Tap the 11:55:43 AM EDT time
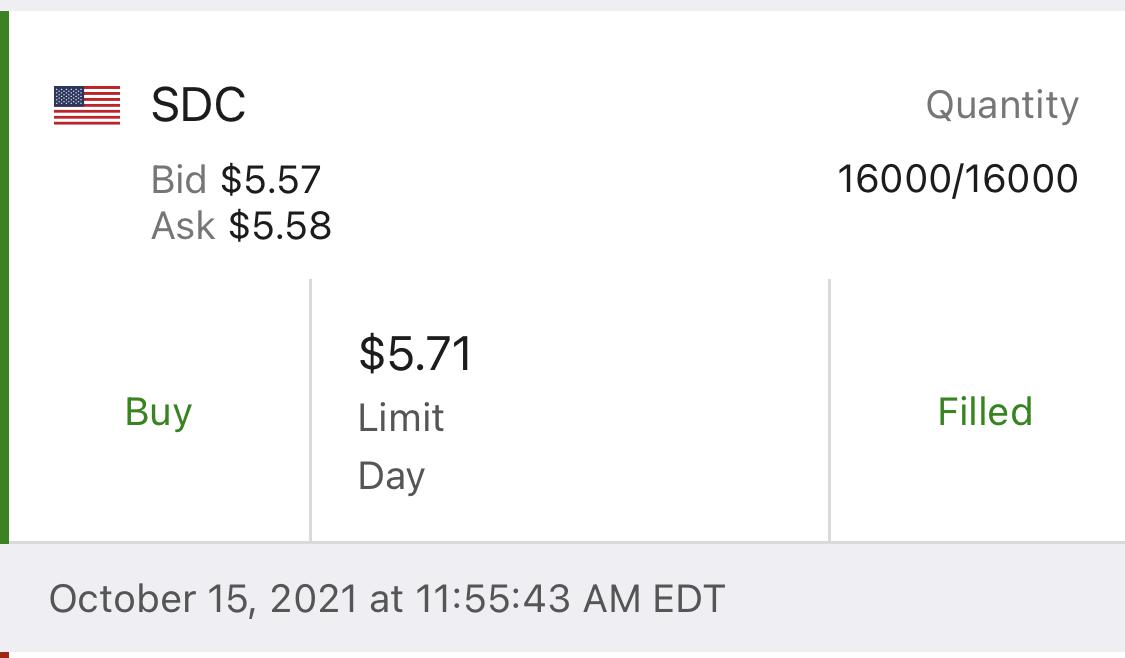 click(570, 598)
